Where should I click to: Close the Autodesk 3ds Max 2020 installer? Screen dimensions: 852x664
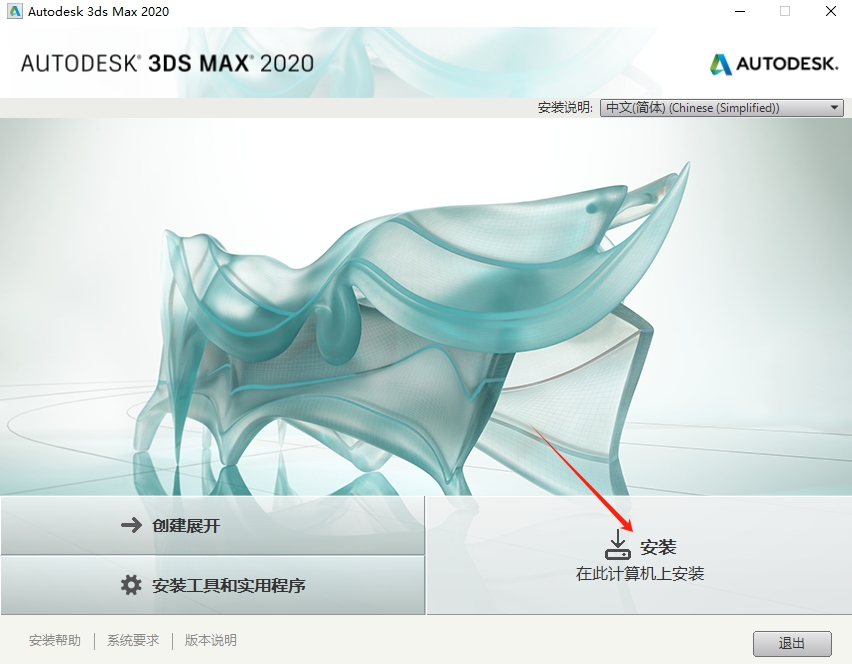tap(830, 11)
